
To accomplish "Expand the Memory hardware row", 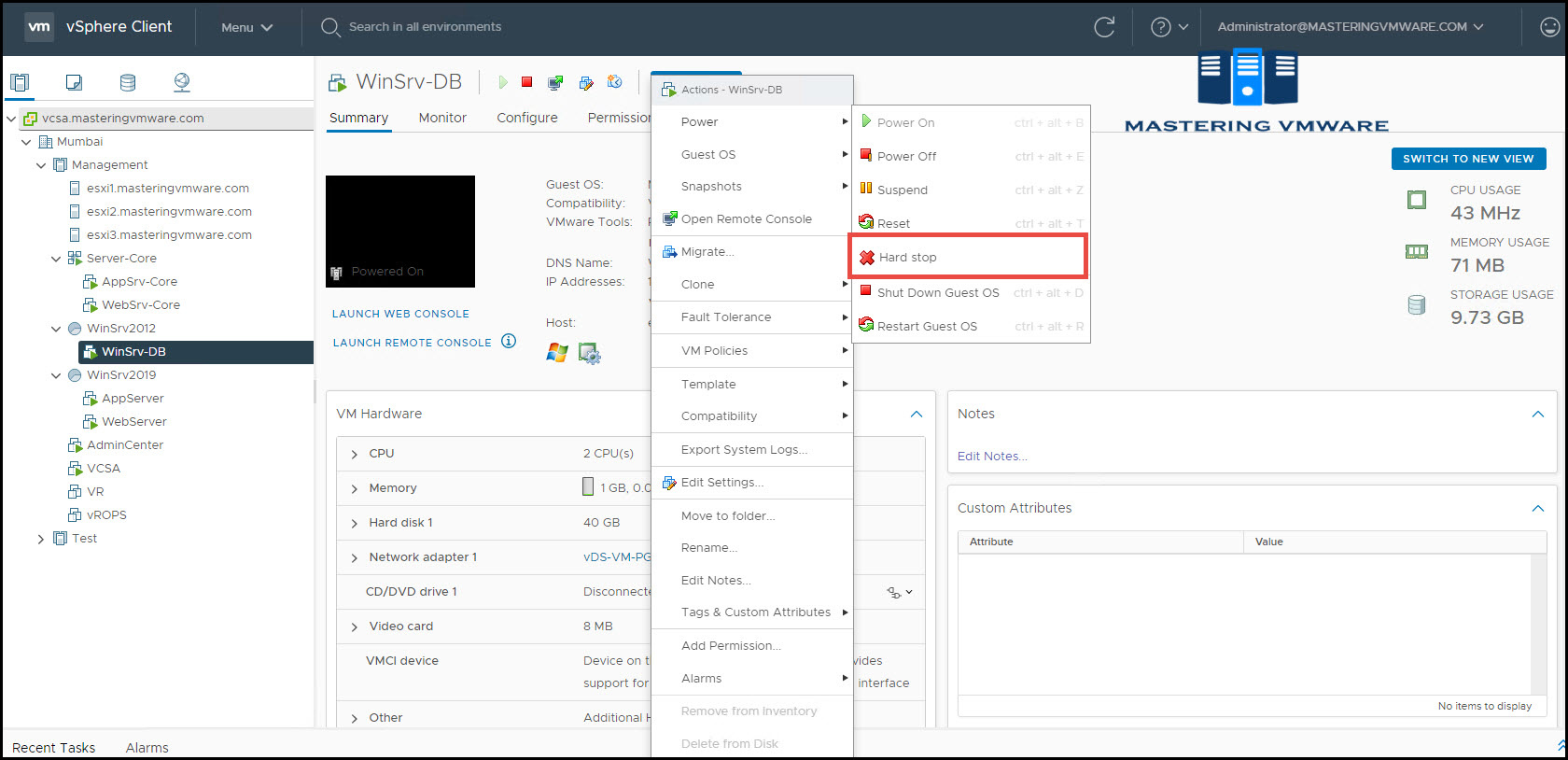I will point(355,488).
